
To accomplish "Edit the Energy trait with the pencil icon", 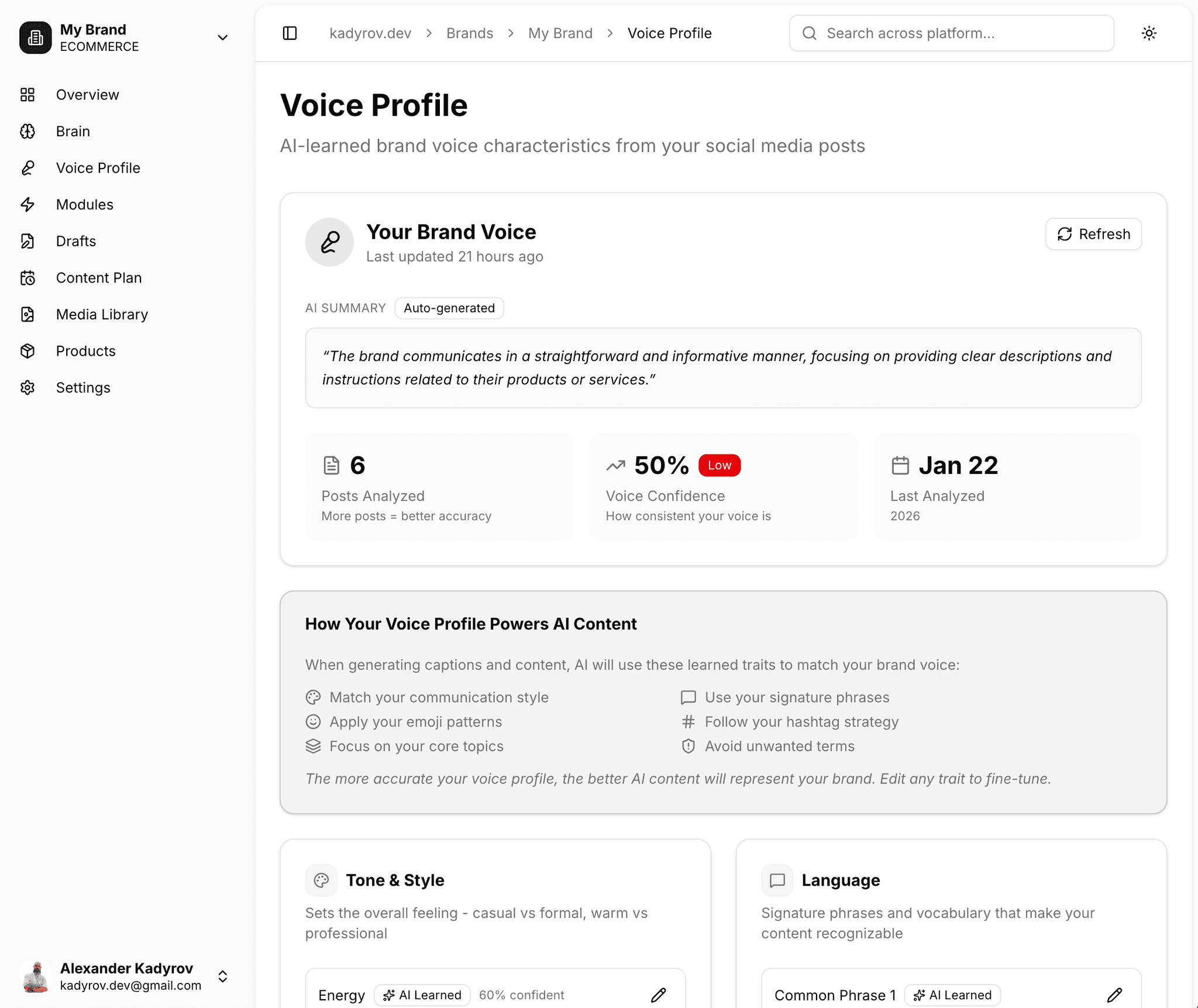I will pyautogui.click(x=659, y=995).
